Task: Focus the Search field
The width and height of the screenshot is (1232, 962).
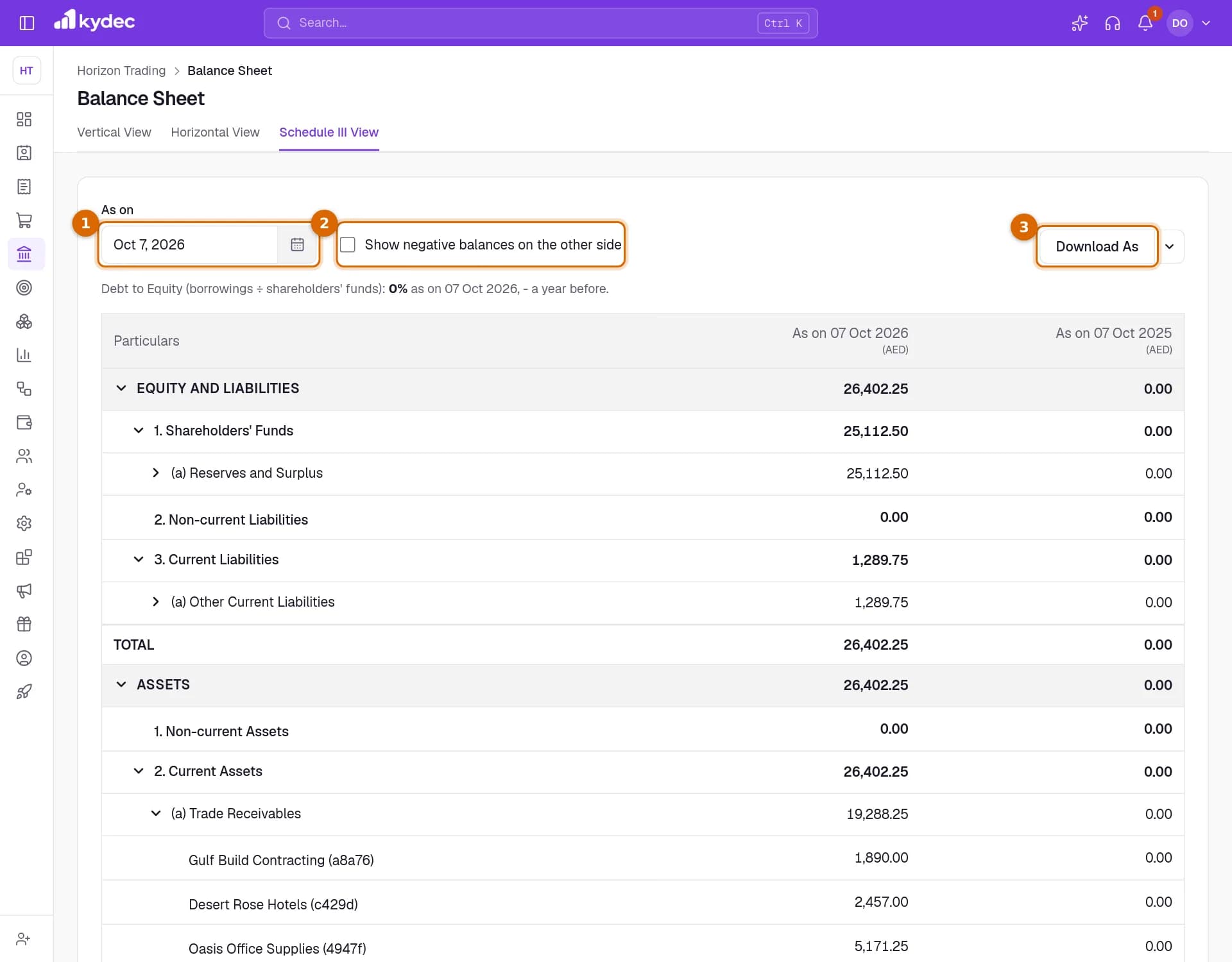Action: click(540, 23)
